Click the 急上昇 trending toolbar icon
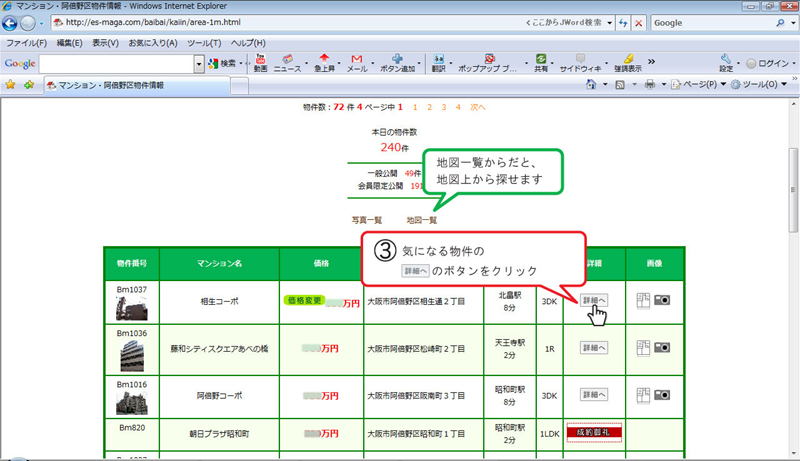Screen dimensions: 800x461 pyautogui.click(x=324, y=63)
